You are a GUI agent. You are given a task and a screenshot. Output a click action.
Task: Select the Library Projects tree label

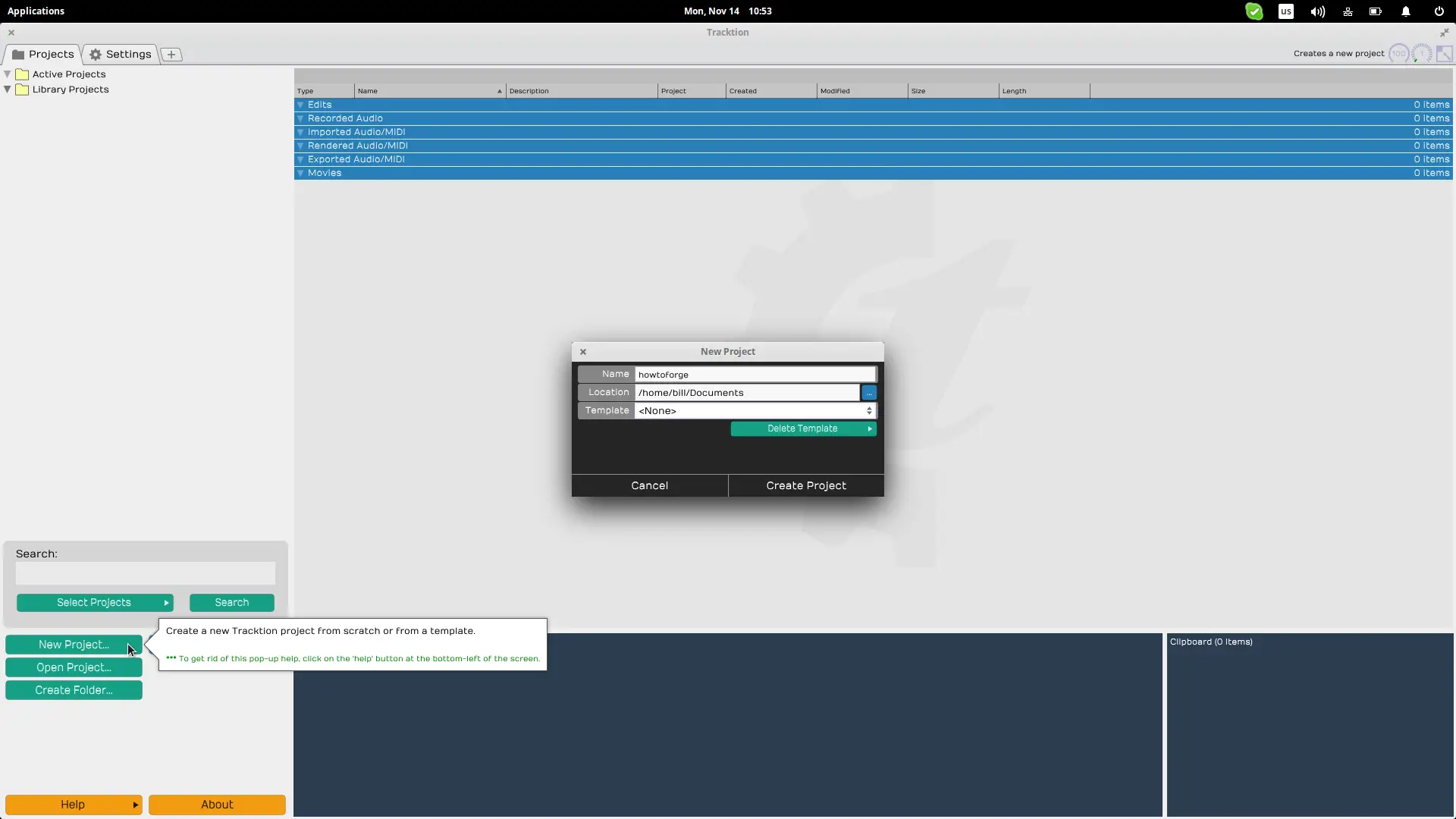[x=71, y=89]
